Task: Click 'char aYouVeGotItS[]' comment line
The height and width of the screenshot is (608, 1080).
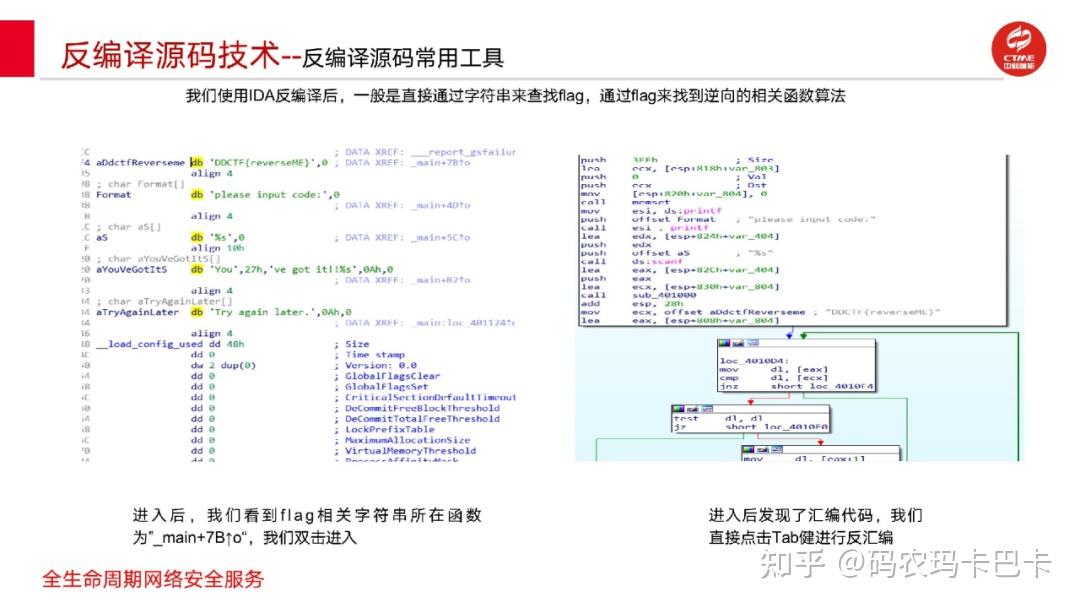Action: pyautogui.click(x=158, y=259)
